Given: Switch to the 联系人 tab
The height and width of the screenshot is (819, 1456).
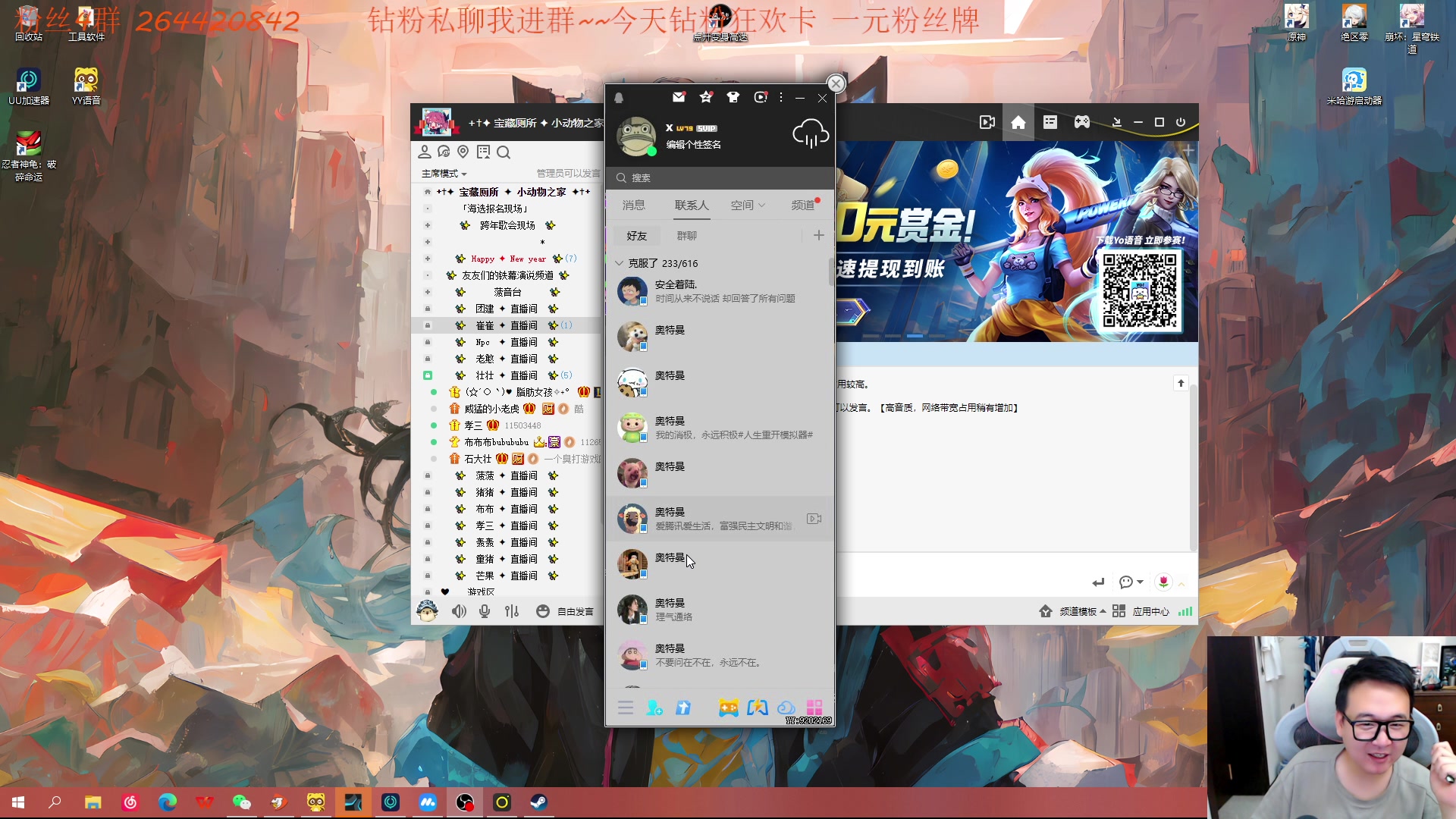Looking at the screenshot, I should tap(692, 206).
